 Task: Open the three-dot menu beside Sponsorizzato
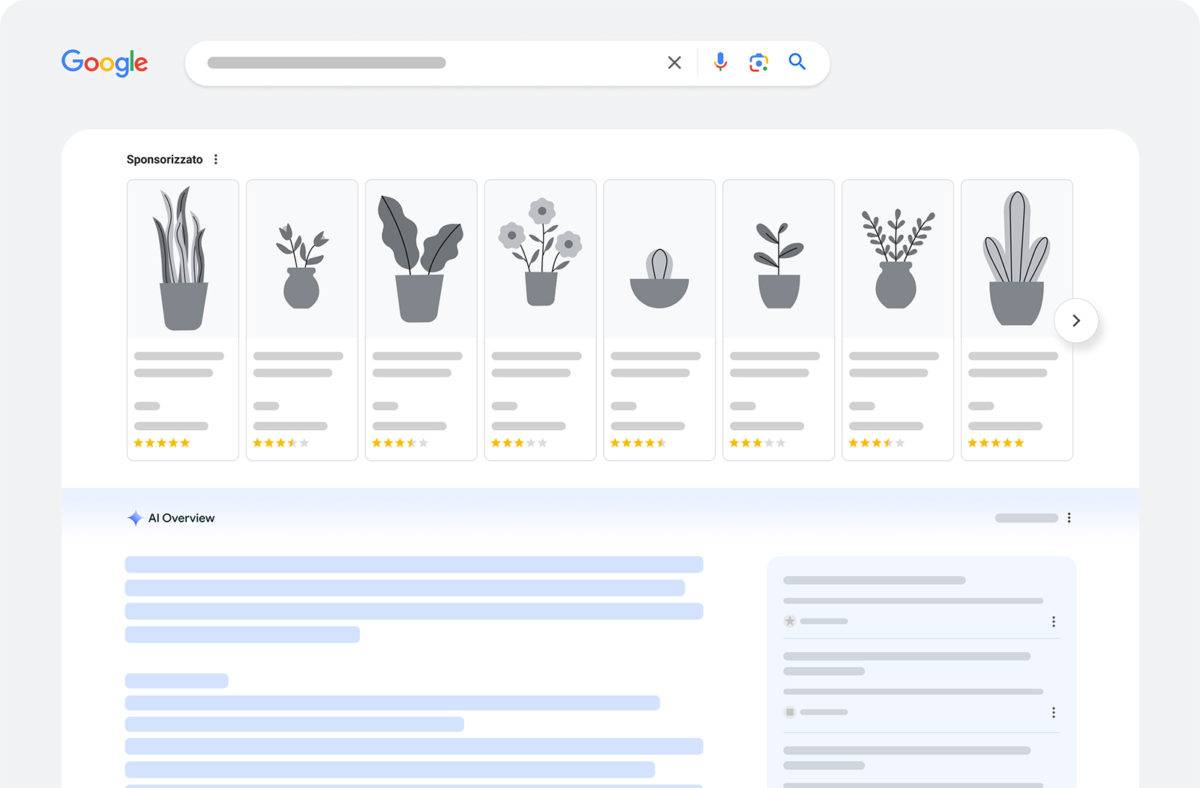[x=216, y=159]
